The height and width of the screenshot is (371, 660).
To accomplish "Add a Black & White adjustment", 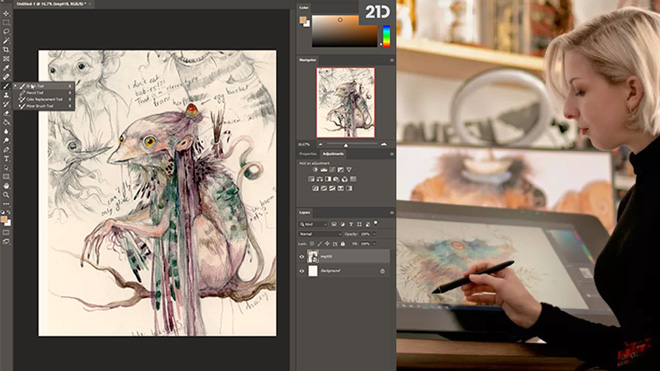I will point(328,179).
